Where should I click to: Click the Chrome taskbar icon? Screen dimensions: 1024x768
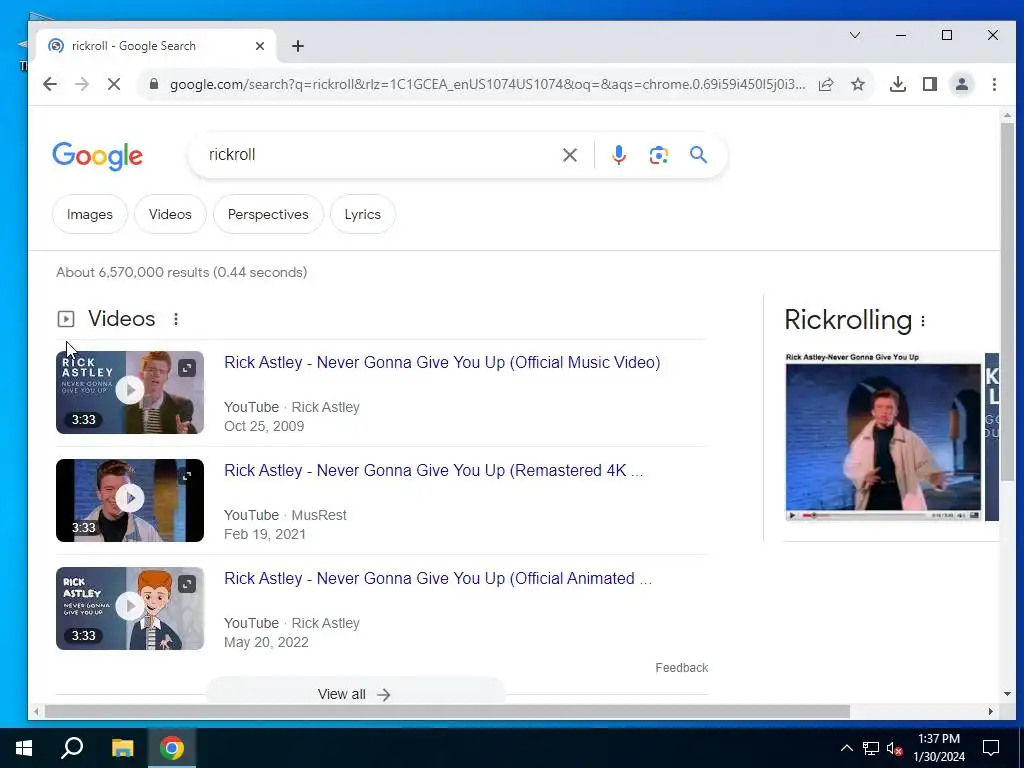pos(172,748)
